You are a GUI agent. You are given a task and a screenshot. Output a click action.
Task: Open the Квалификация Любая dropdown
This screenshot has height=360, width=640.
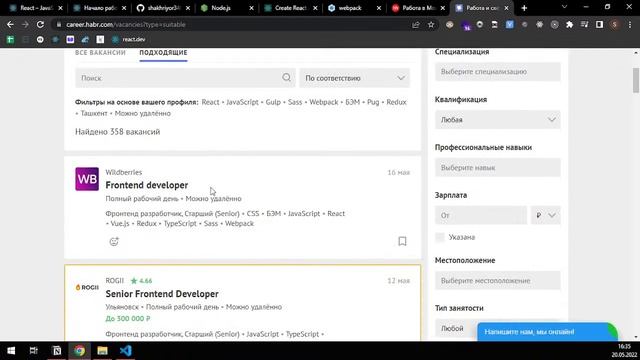pos(498,120)
